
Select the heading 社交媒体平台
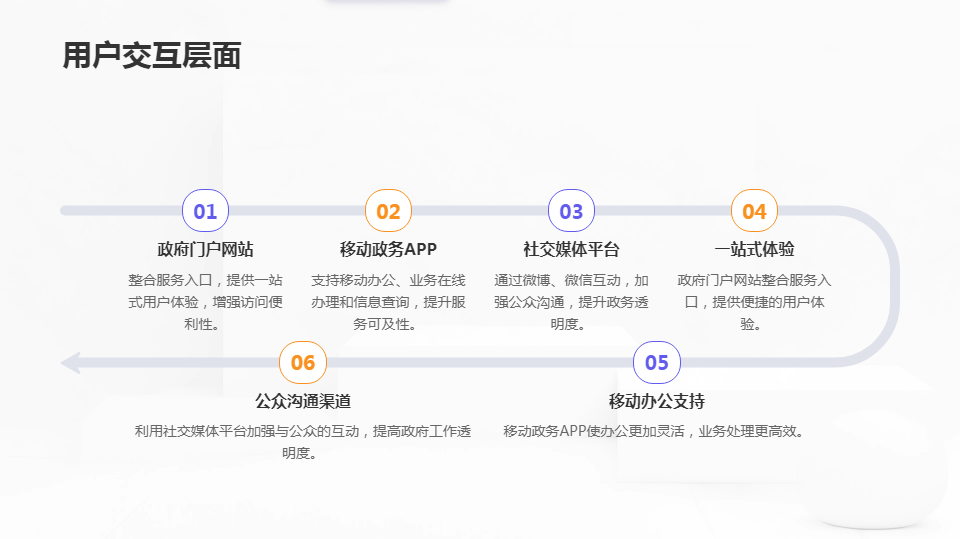(x=571, y=249)
